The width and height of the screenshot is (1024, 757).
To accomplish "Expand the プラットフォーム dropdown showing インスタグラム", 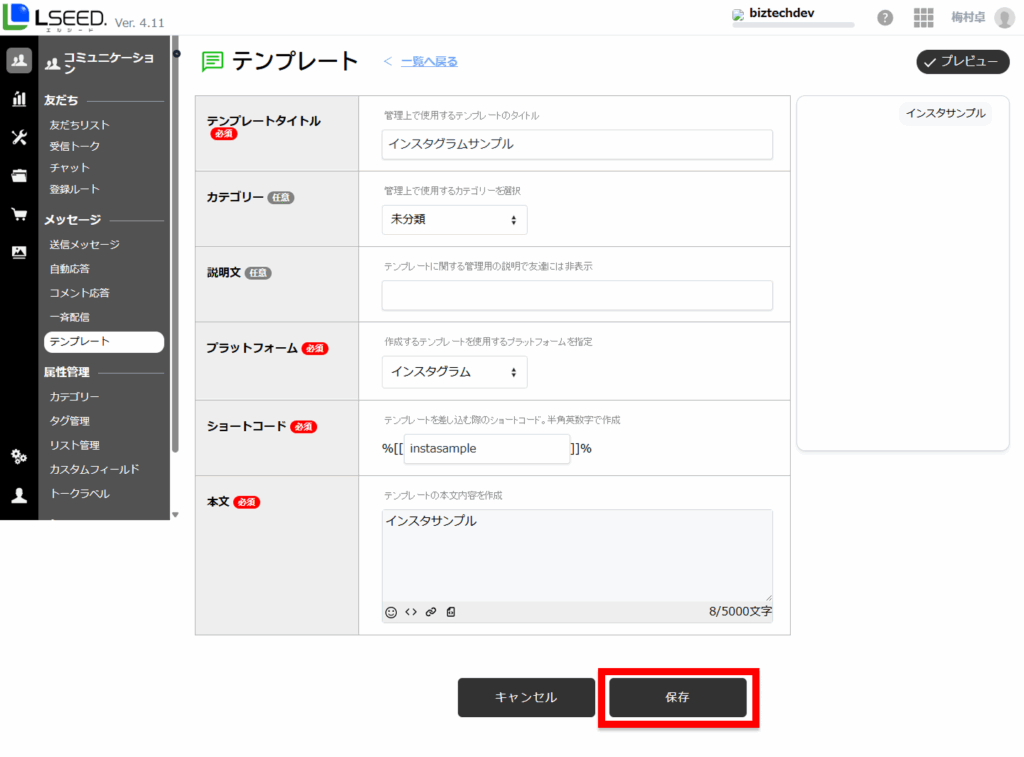I will pos(454,372).
